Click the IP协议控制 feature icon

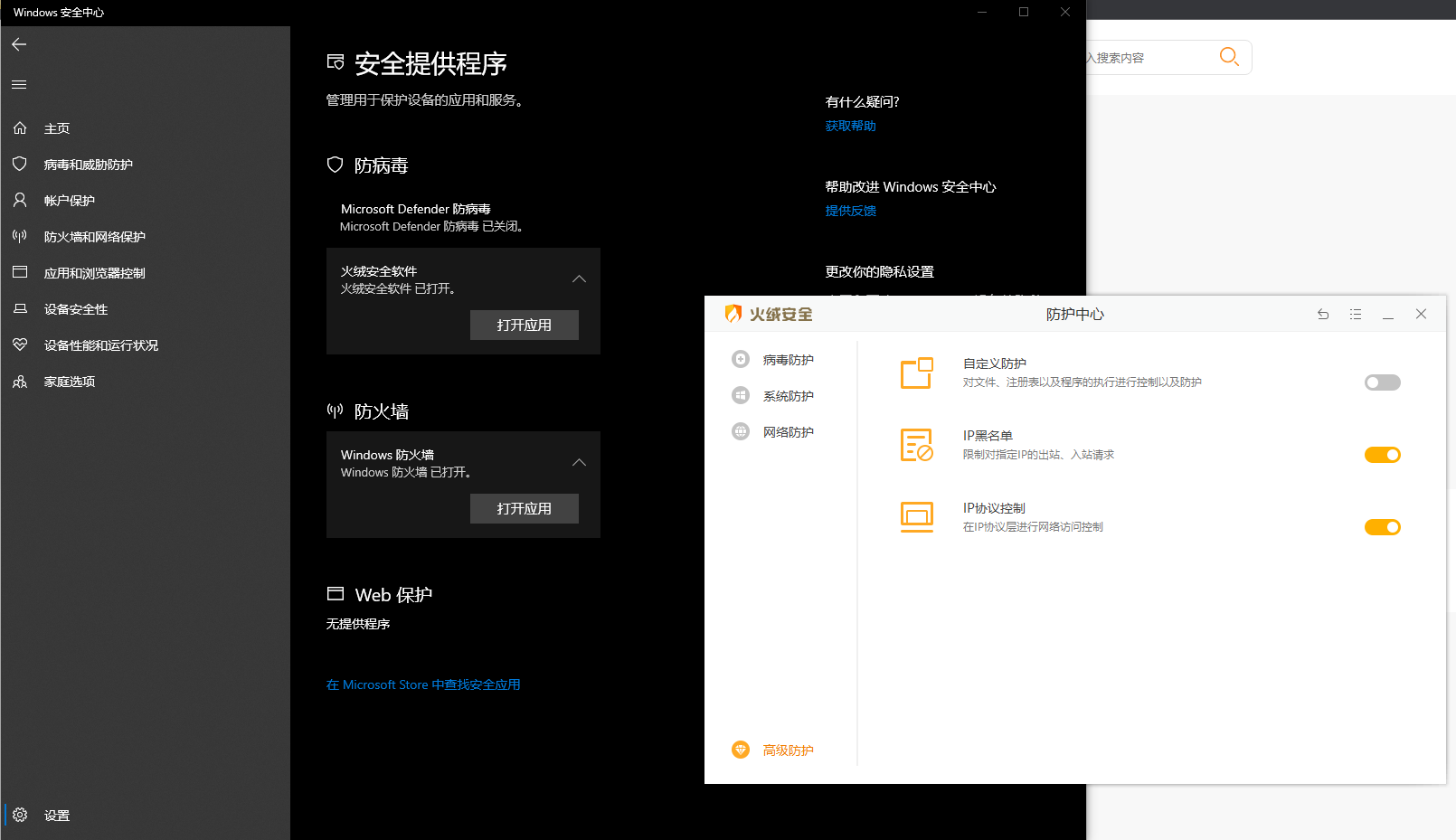[917, 517]
